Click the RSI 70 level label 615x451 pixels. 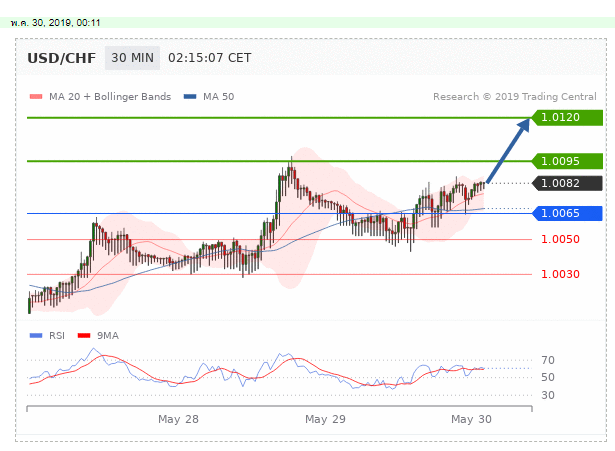pyautogui.click(x=548, y=360)
